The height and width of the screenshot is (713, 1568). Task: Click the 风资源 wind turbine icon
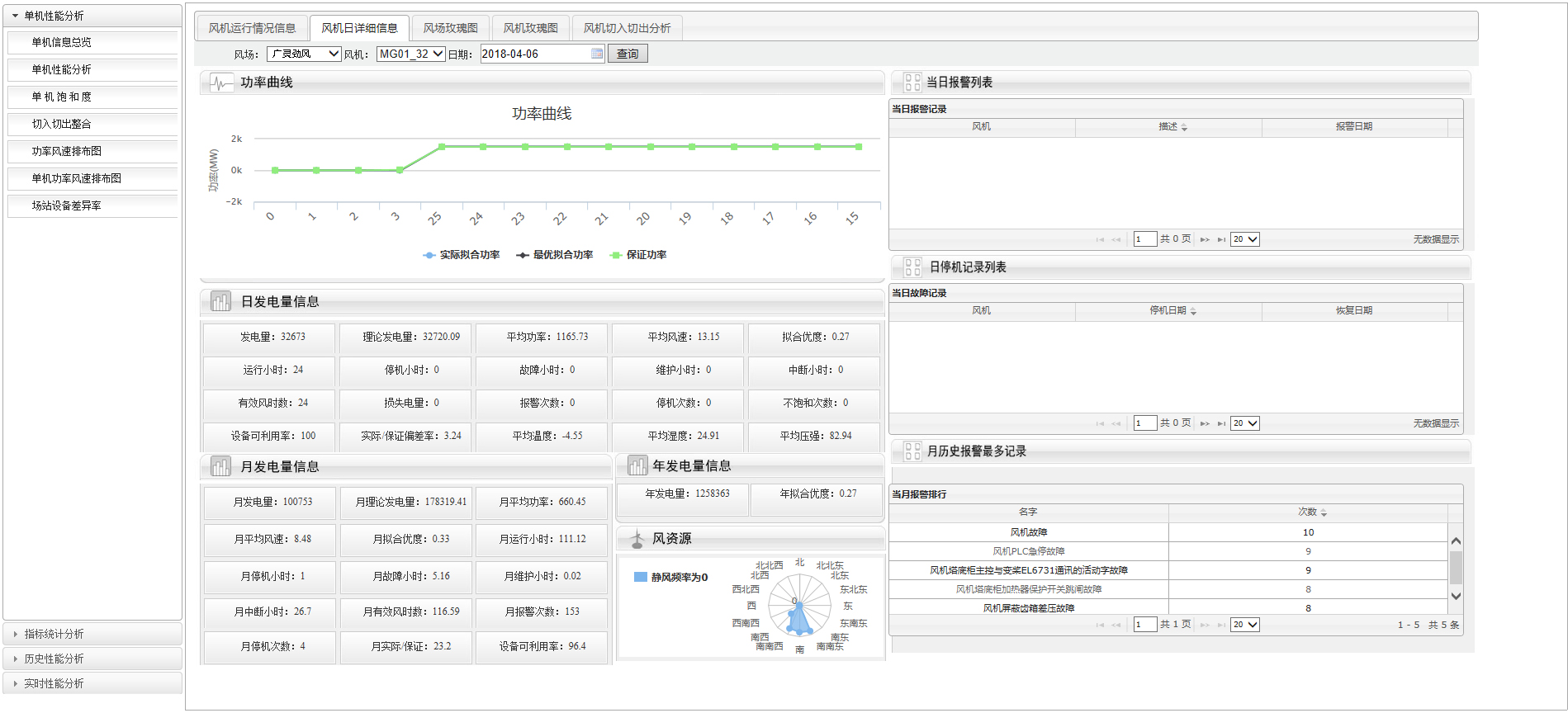[637, 539]
